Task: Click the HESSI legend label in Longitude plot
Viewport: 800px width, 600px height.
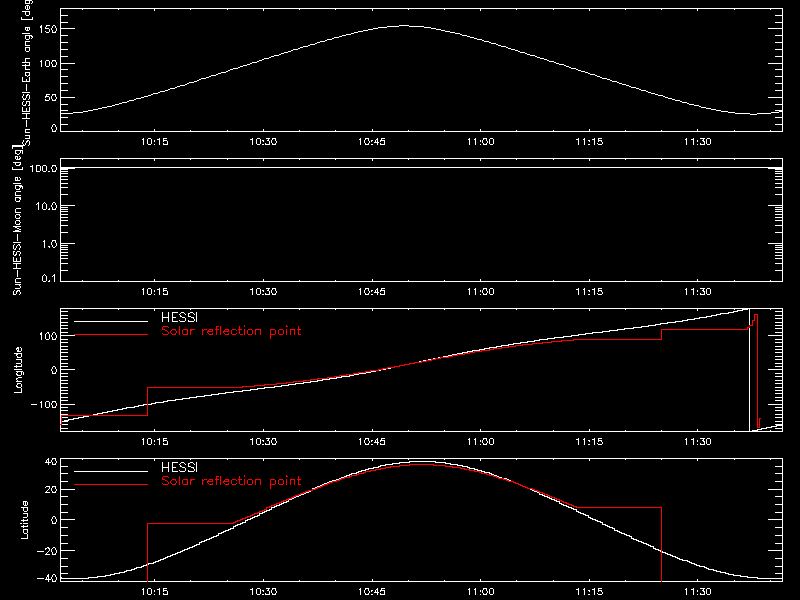Action: coord(179,317)
